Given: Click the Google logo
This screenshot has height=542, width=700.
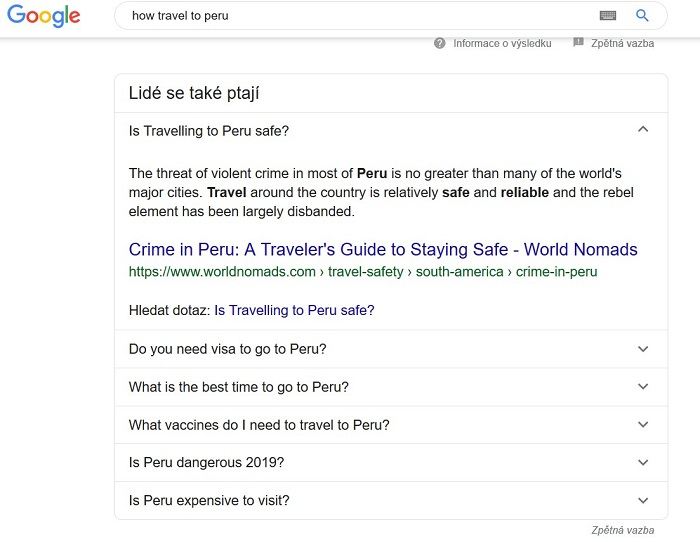Looking at the screenshot, I should [x=43, y=16].
